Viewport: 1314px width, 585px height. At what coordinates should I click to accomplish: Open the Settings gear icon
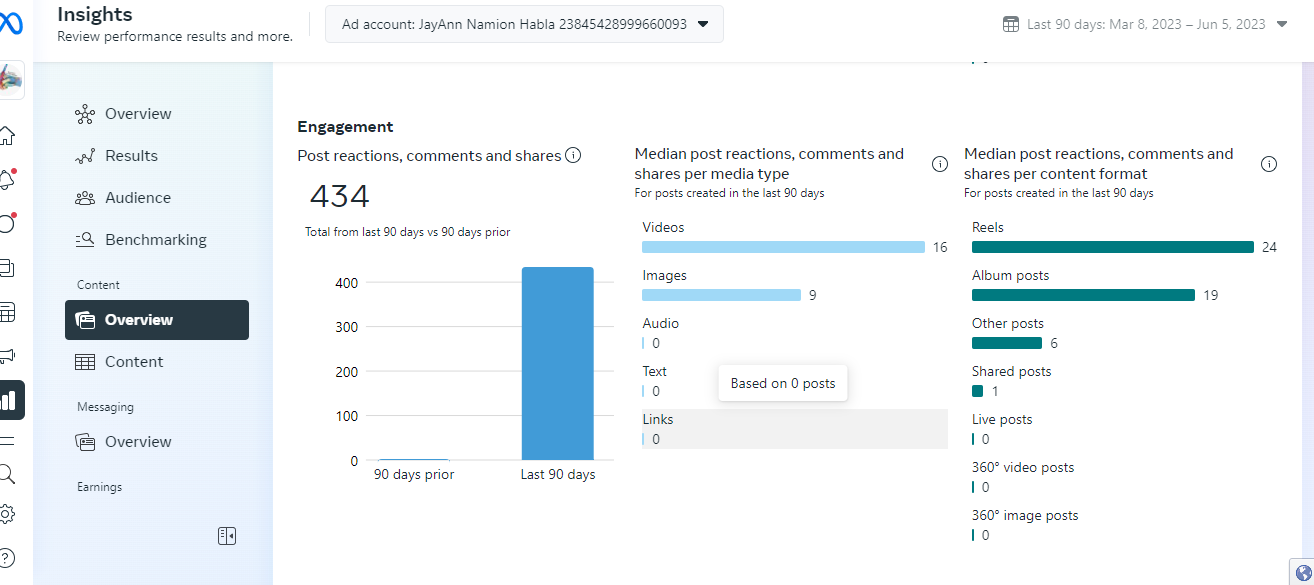[x=7, y=514]
